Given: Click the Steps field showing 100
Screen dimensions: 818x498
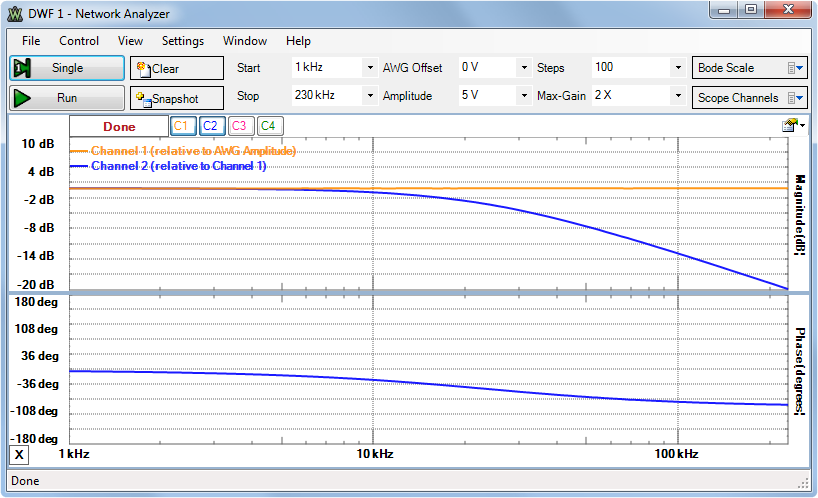Looking at the screenshot, I should click(x=631, y=67).
